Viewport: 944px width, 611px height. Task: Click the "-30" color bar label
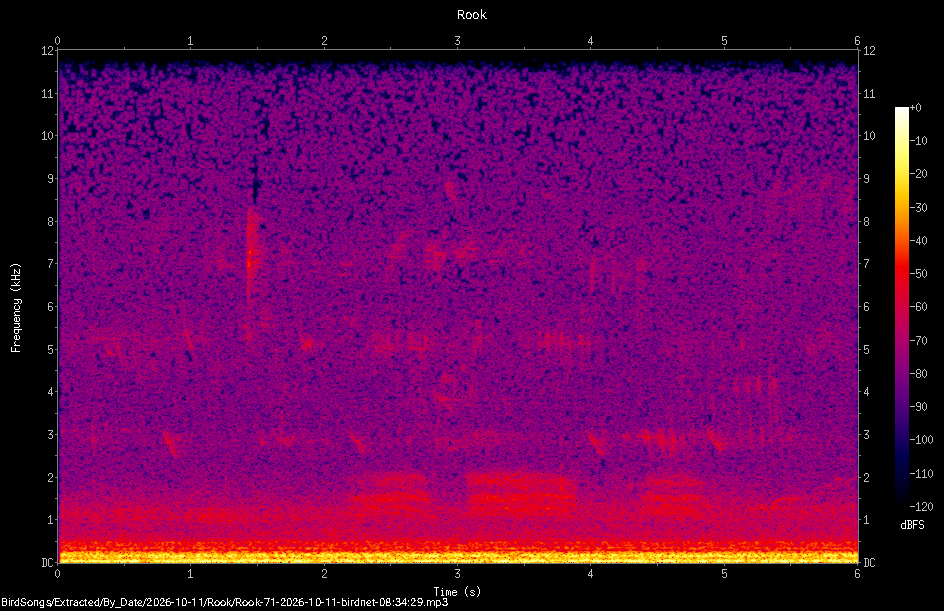(918, 208)
